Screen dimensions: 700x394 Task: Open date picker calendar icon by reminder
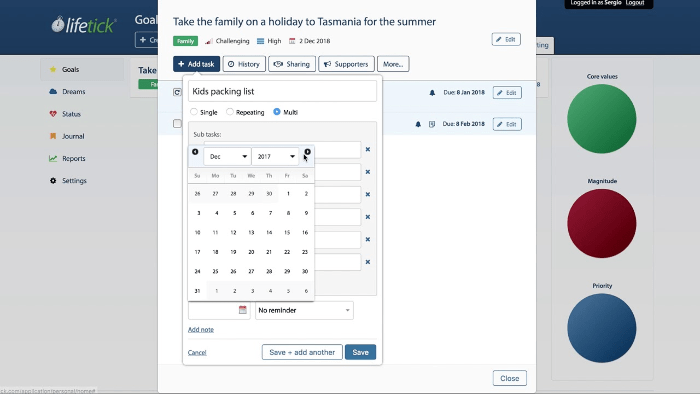[x=242, y=310]
